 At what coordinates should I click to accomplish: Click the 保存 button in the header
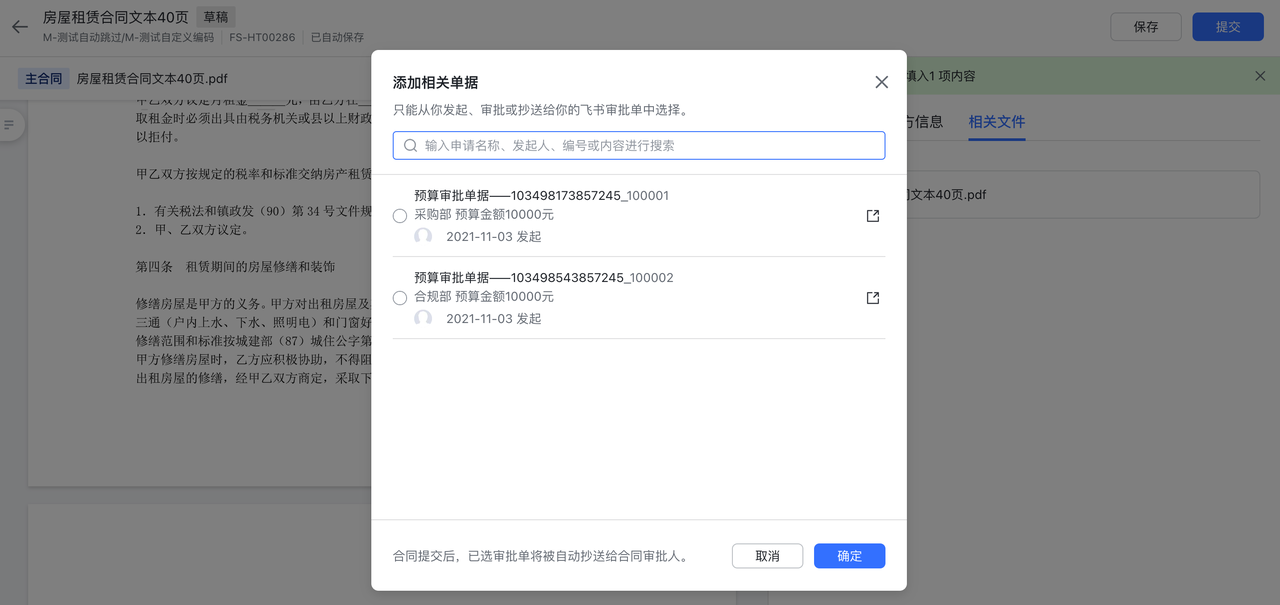coord(1145,27)
